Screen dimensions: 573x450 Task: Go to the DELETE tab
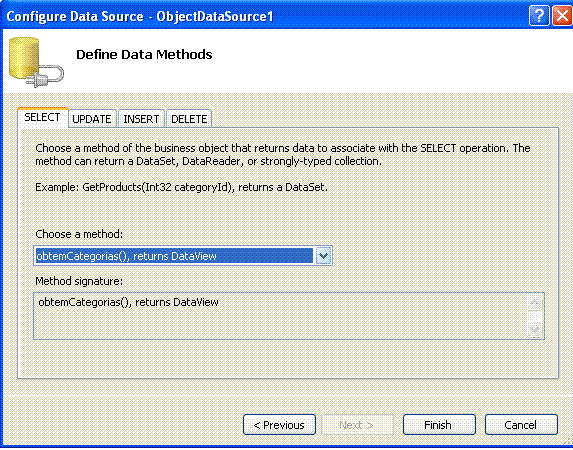coord(189,119)
